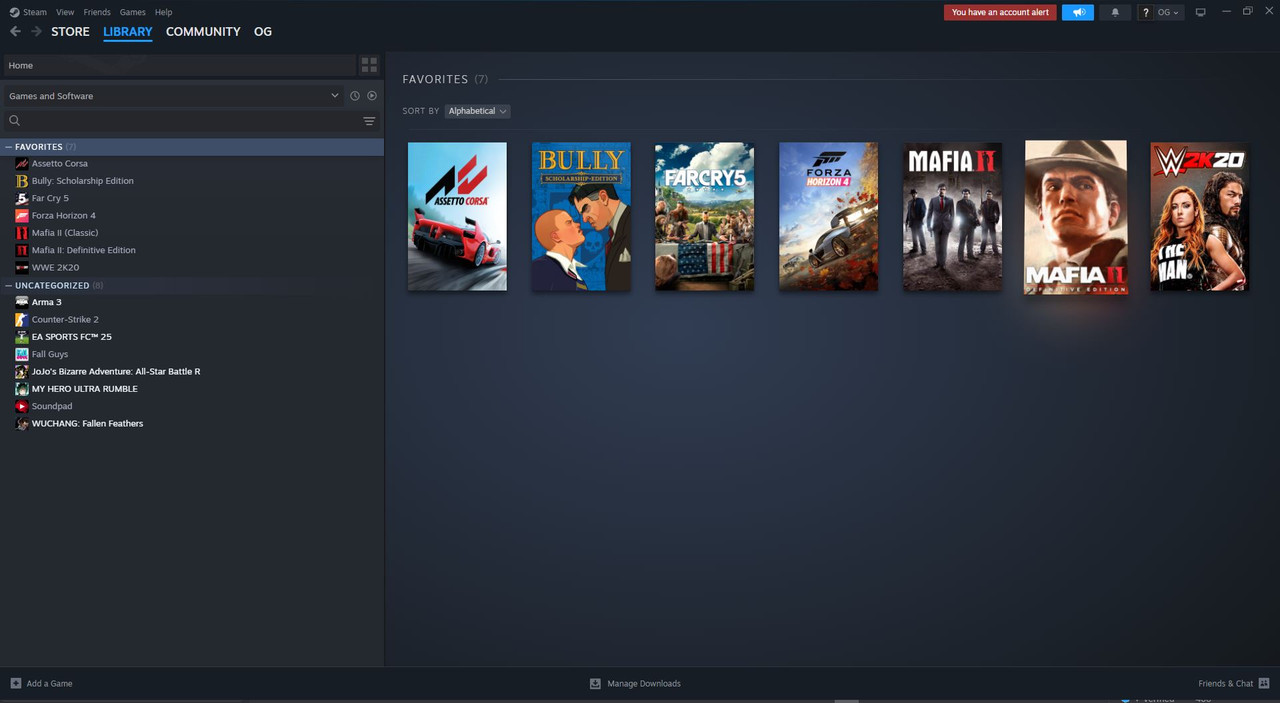Open the Help menu
The image size is (1280, 703).
164,12
